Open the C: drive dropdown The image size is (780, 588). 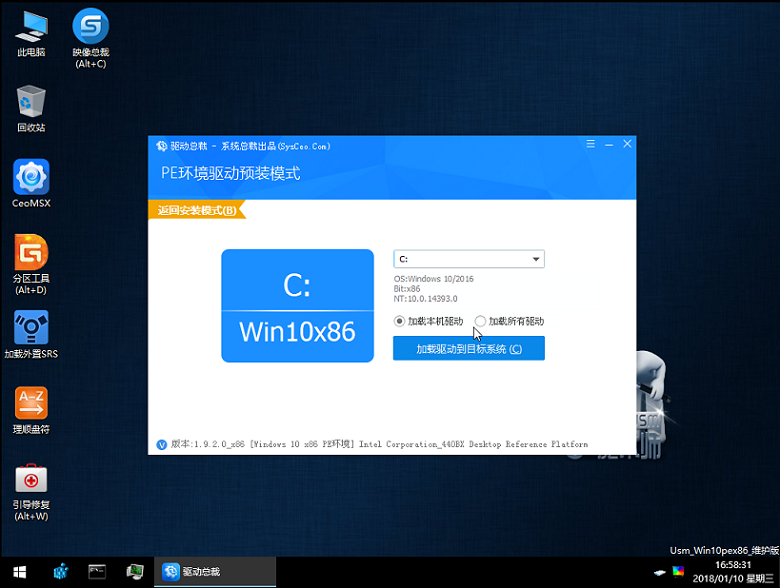coord(469,259)
